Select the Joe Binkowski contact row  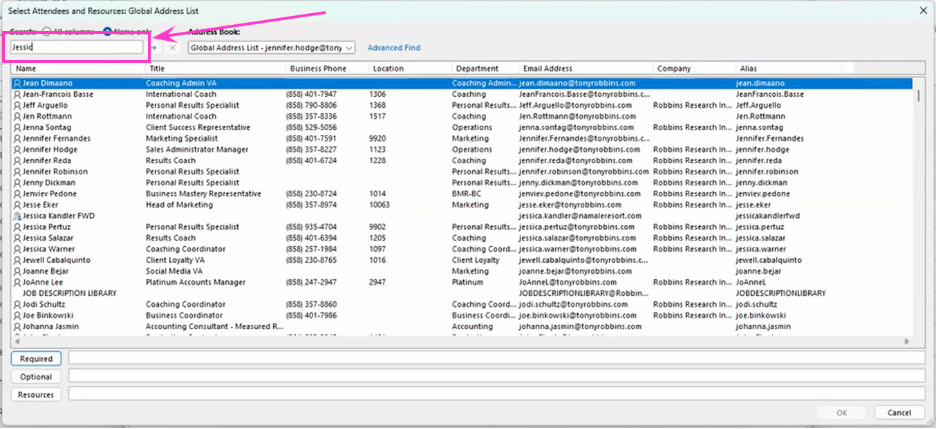tap(461, 315)
